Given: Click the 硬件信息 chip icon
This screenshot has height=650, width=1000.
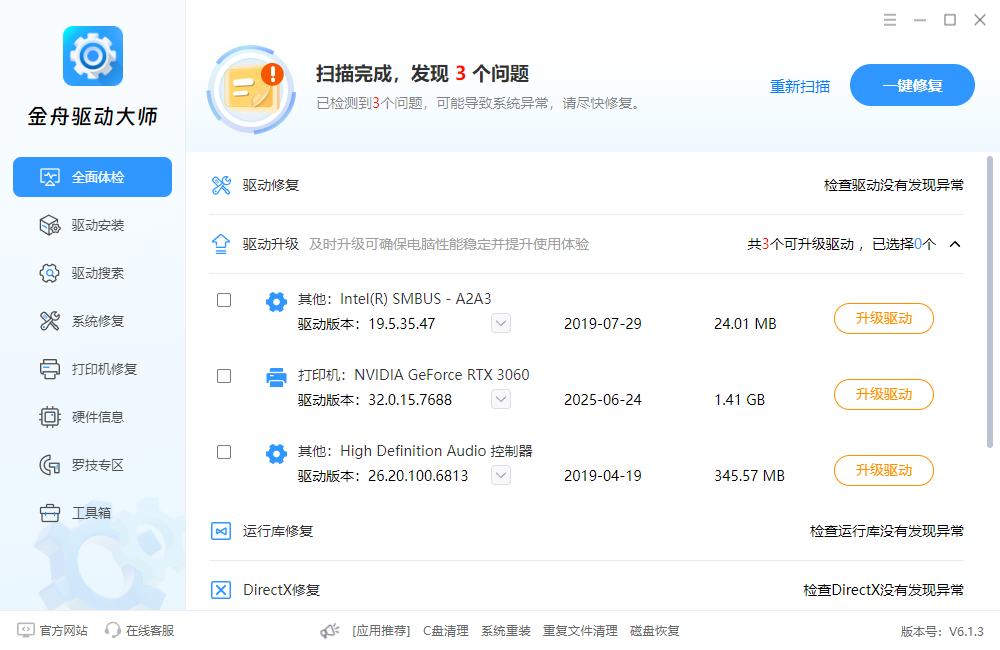Looking at the screenshot, I should [x=50, y=417].
